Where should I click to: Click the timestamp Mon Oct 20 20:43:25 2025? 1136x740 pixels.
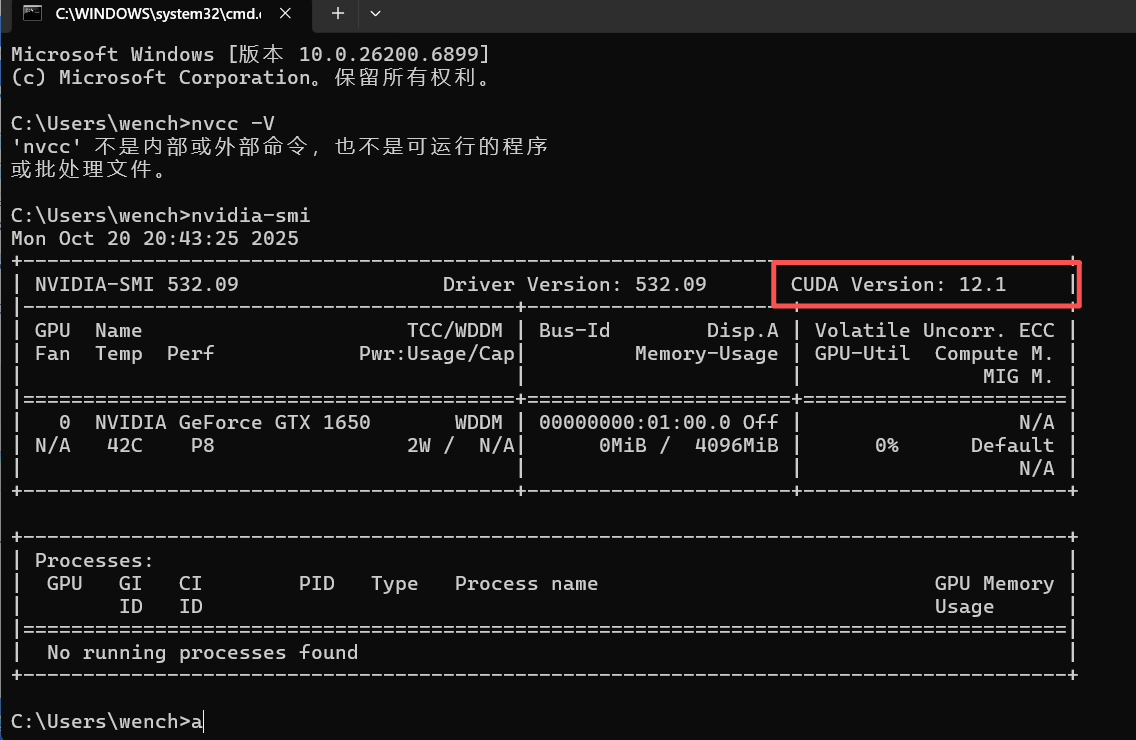[154, 239]
